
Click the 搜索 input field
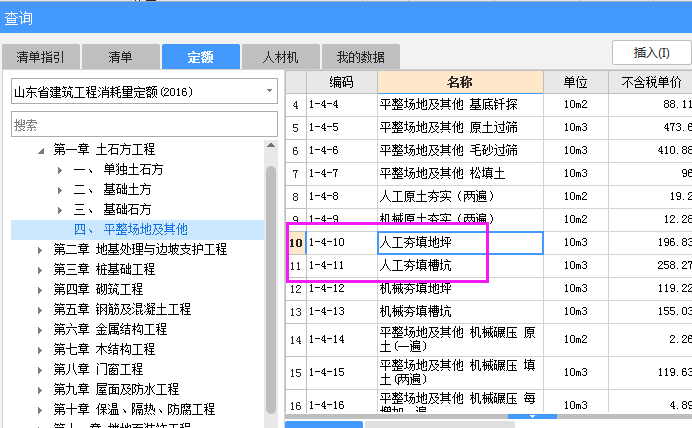point(144,124)
